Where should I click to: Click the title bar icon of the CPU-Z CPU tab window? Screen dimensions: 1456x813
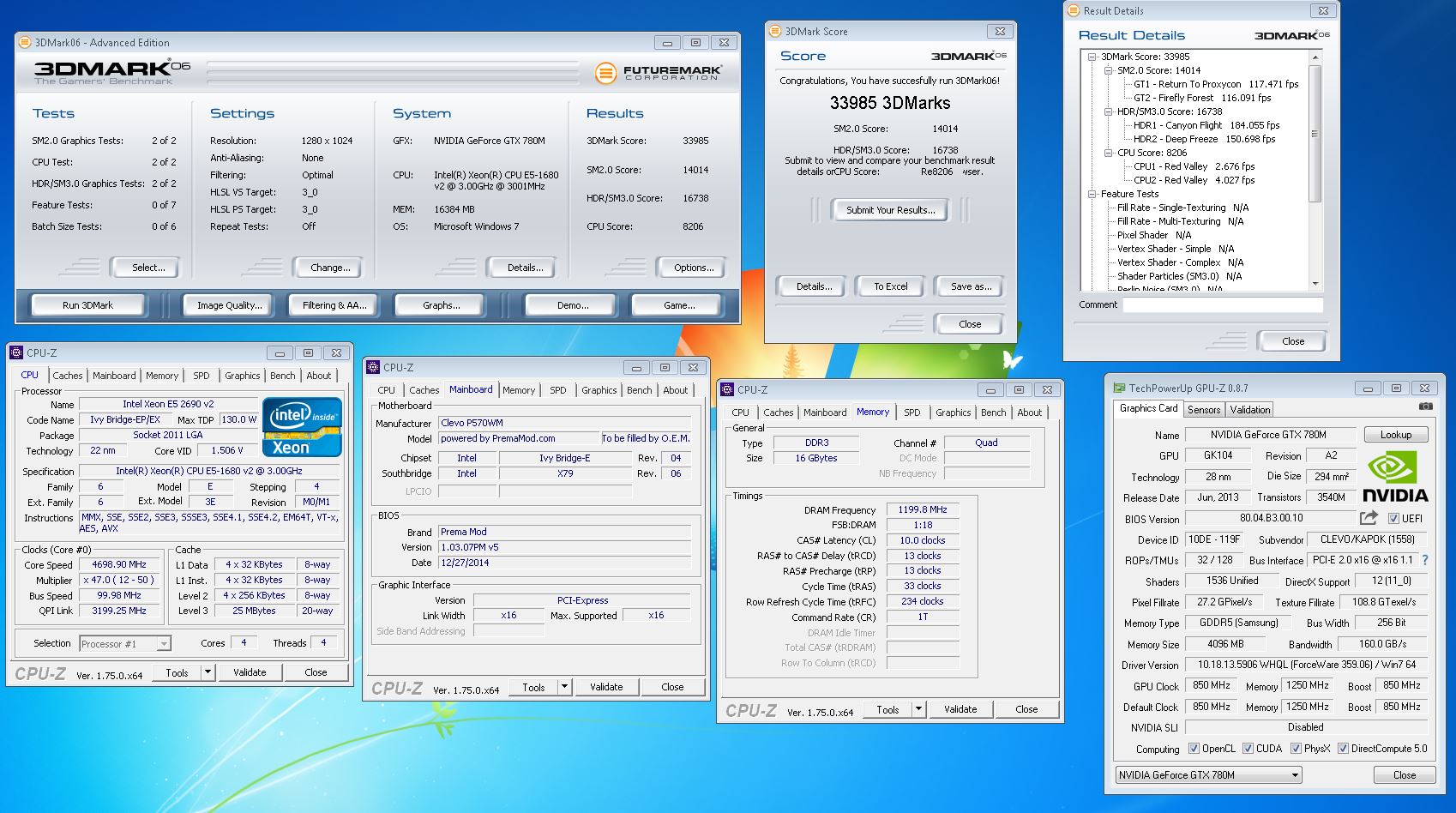coord(16,352)
